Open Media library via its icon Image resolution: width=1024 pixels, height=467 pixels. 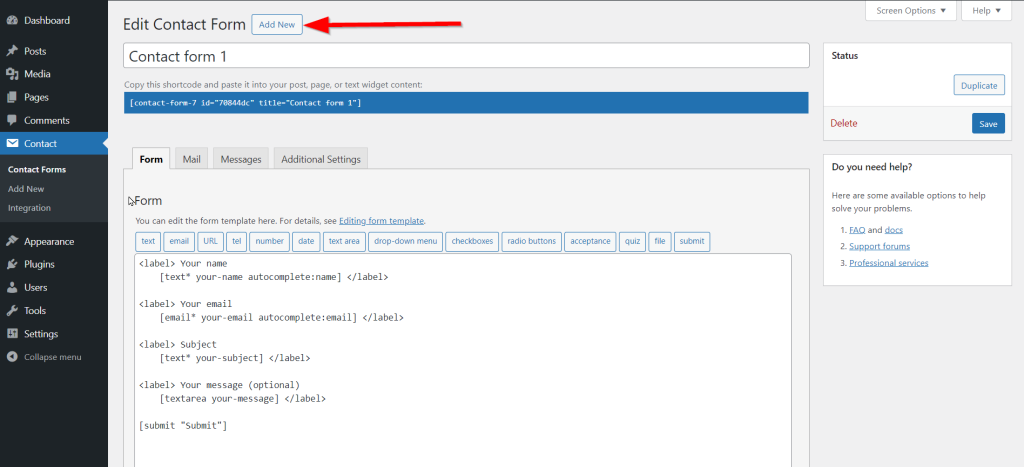(12, 74)
